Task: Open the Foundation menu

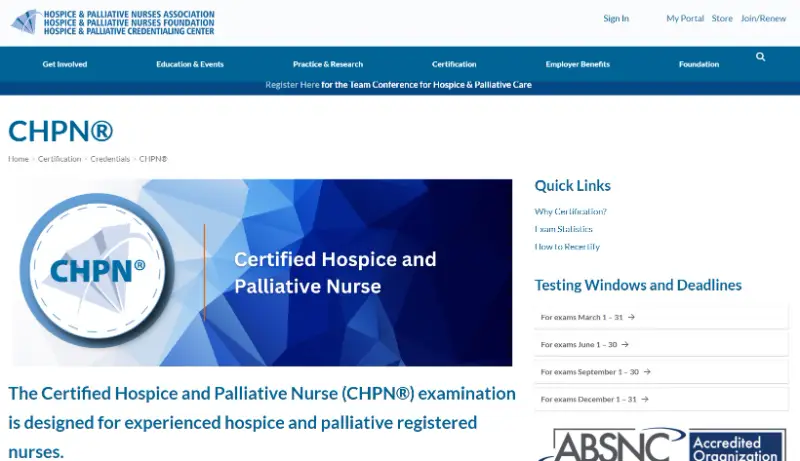Action: point(699,64)
